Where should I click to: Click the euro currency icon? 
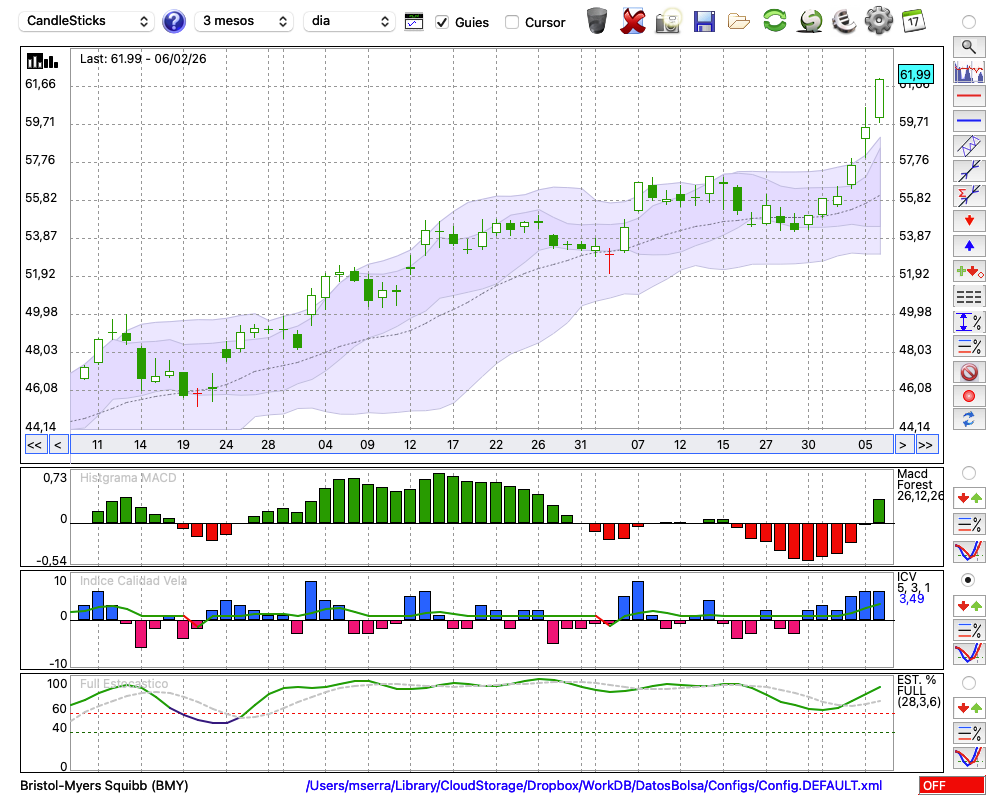click(x=844, y=20)
